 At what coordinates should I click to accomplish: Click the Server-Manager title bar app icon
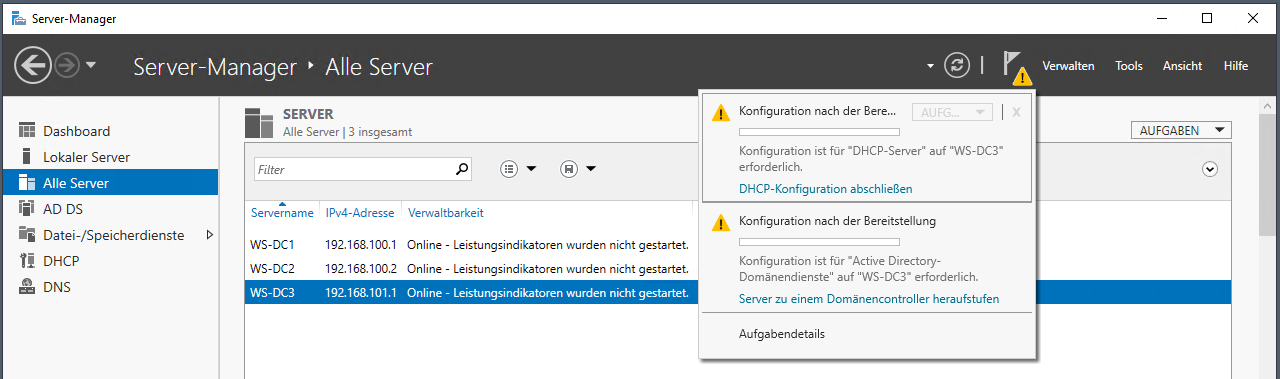tap(18, 17)
